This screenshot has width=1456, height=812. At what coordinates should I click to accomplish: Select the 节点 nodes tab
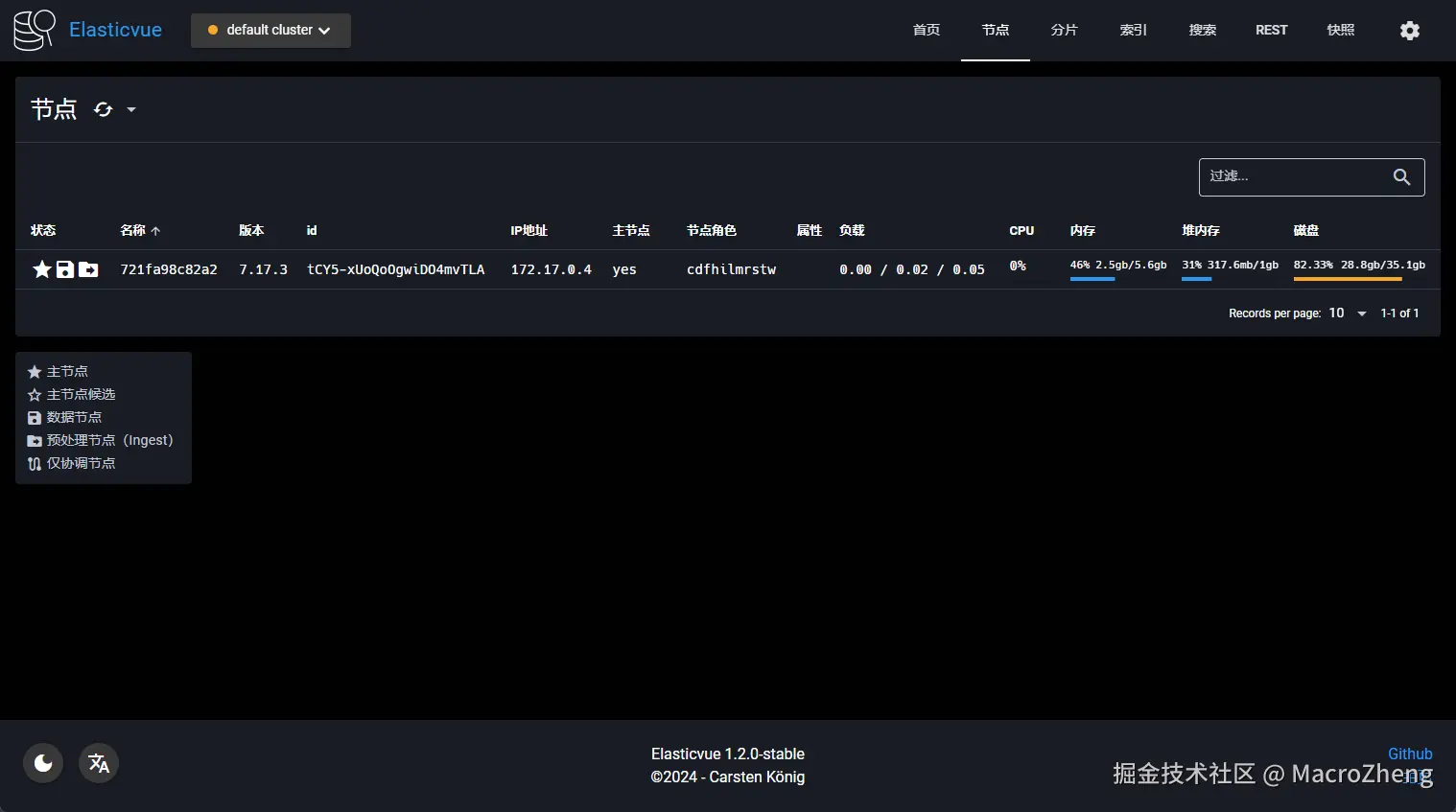pyautogui.click(x=996, y=31)
